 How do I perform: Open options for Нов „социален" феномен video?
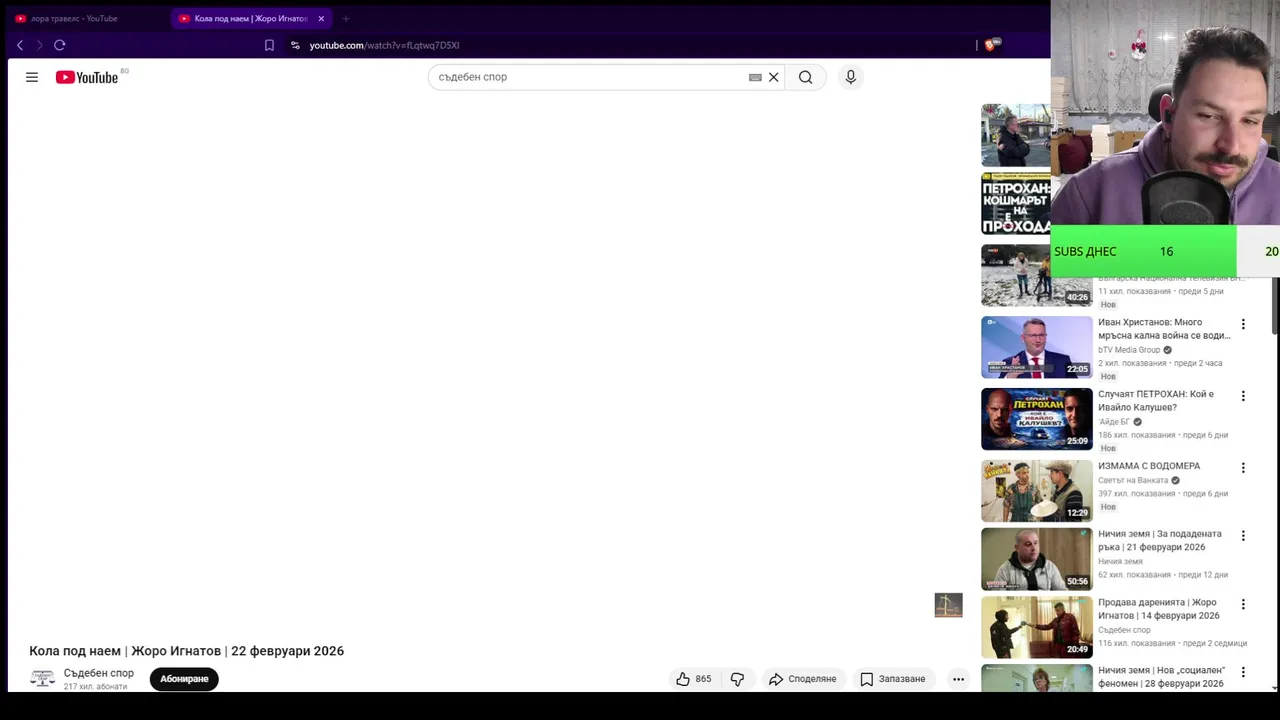[1243, 672]
